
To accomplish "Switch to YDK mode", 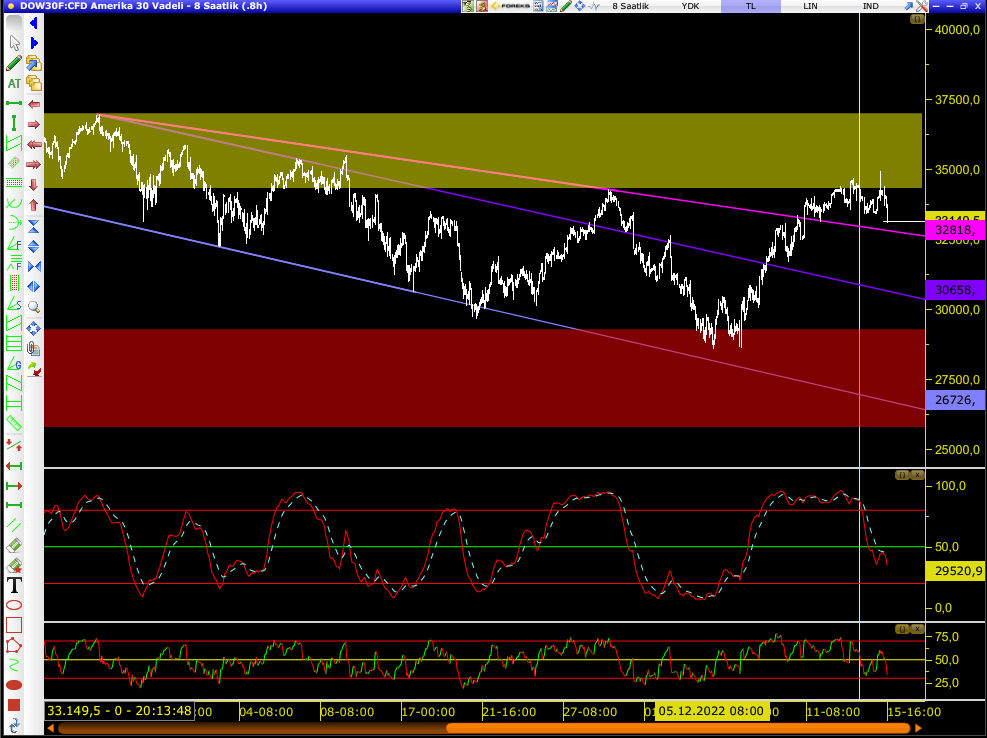I will 690,6.
